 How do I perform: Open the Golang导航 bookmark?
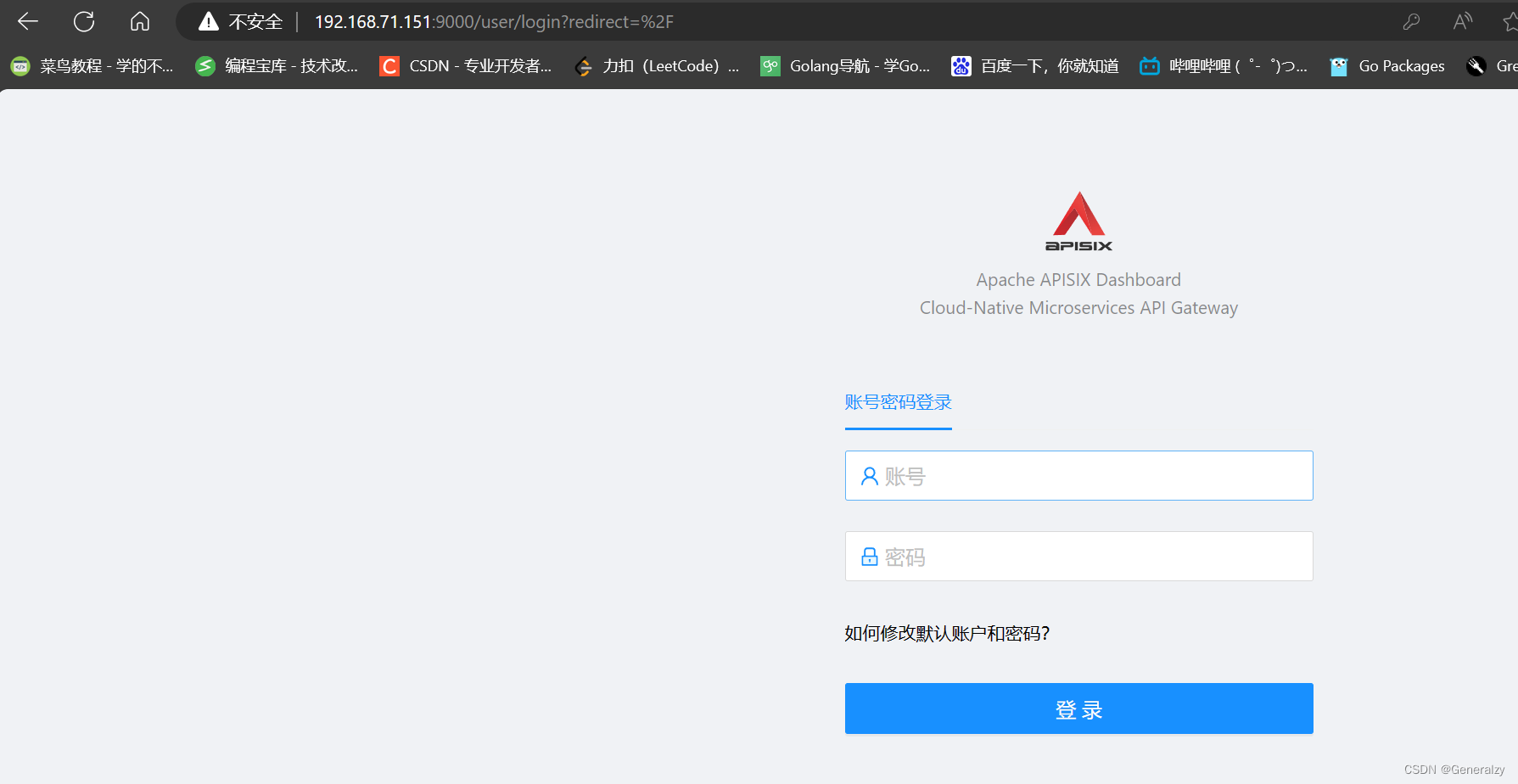845,66
